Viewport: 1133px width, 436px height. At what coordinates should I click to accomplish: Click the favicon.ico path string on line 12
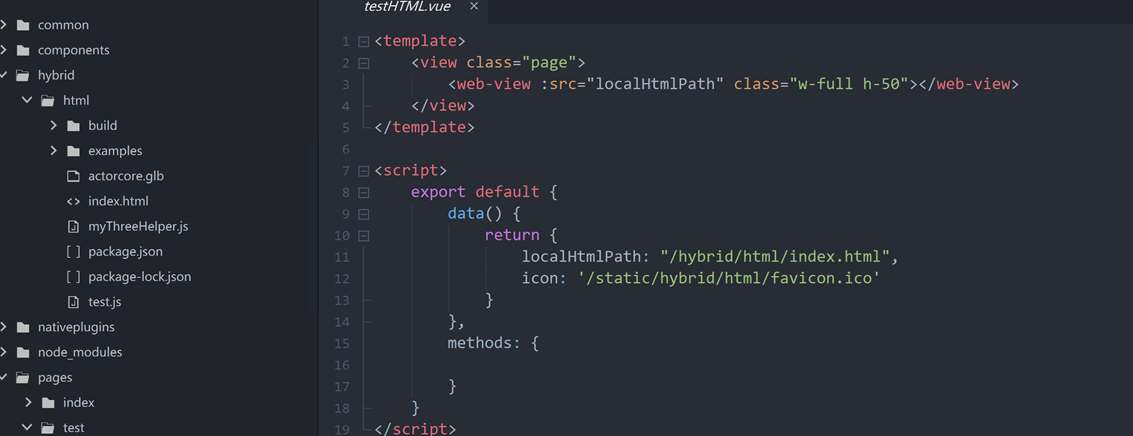[729, 278]
